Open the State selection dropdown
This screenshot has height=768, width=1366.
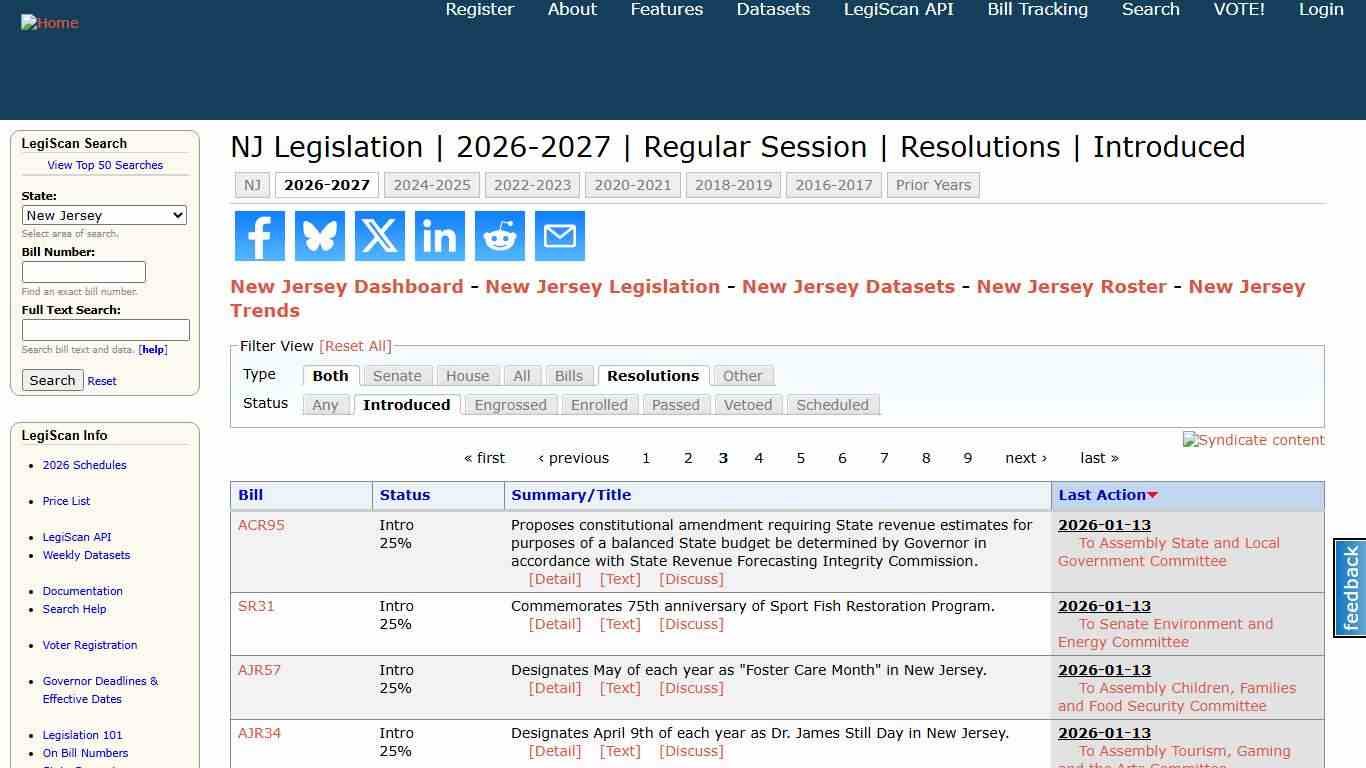104,215
